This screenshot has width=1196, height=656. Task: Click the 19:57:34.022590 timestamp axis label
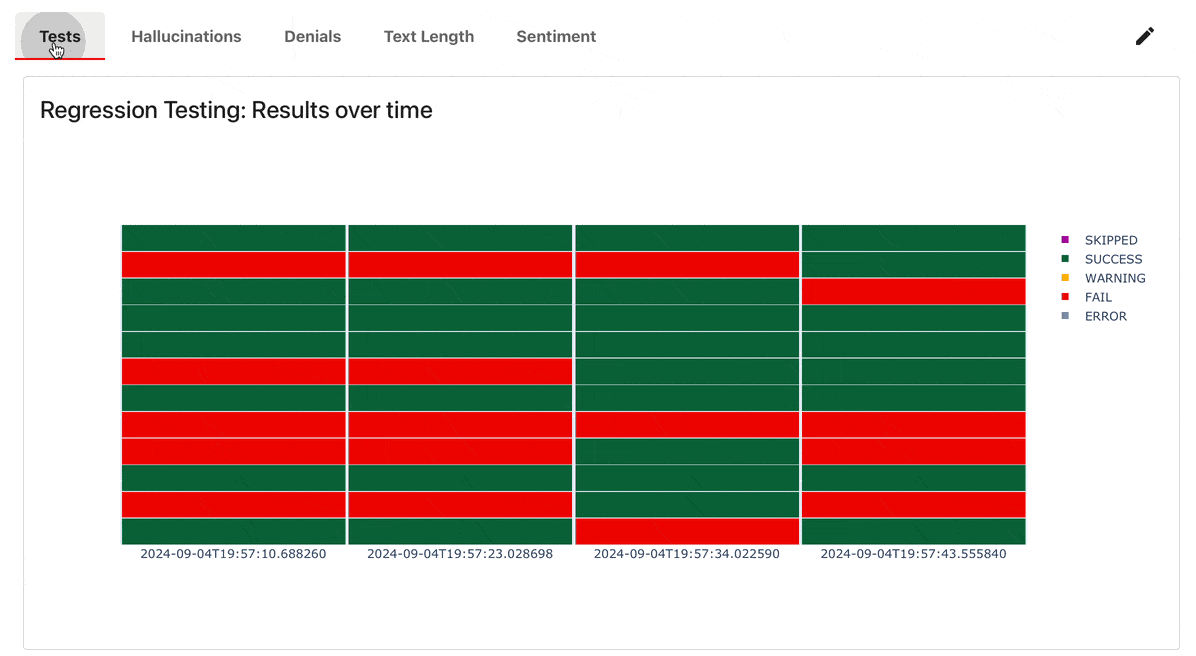tap(687, 553)
